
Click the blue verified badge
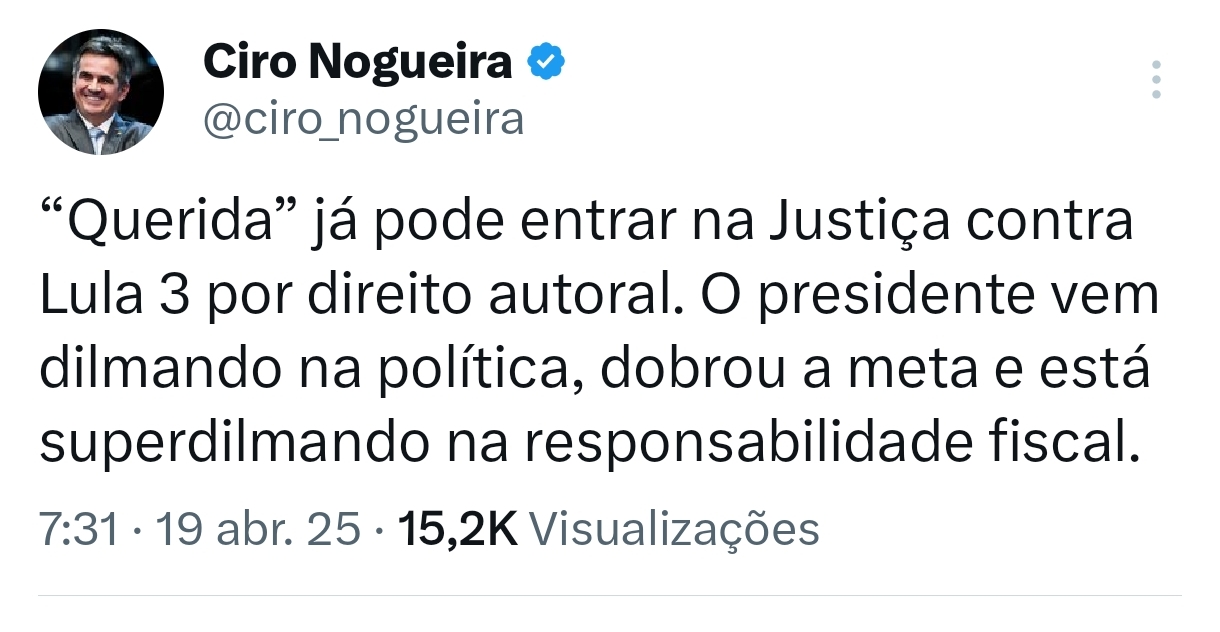546,64
